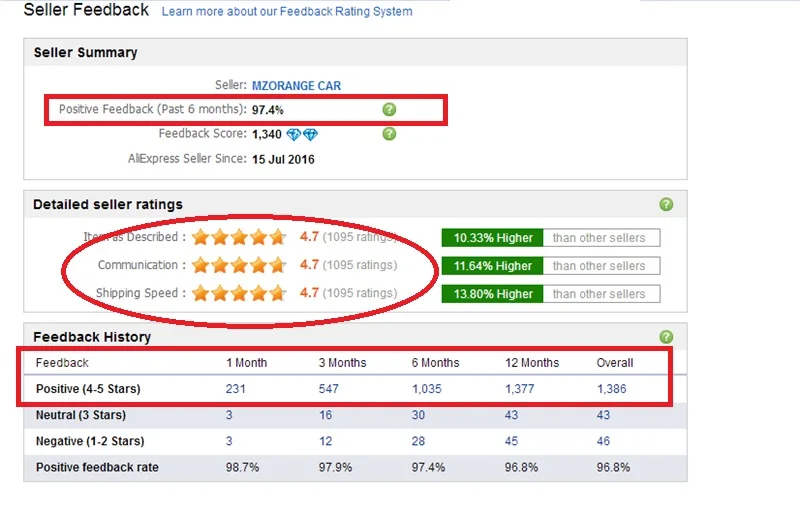Viewport: 800px width, 513px height.
Task: Click the 10.33% Higher comparison bar
Action: coord(551,238)
